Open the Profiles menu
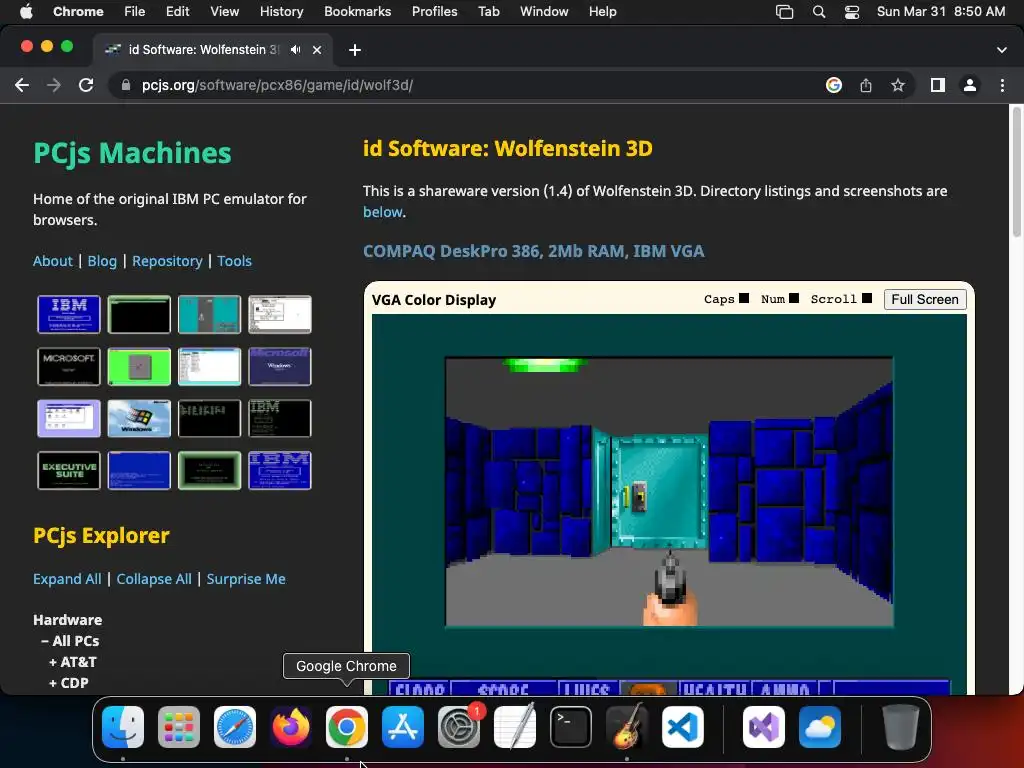 pos(434,12)
